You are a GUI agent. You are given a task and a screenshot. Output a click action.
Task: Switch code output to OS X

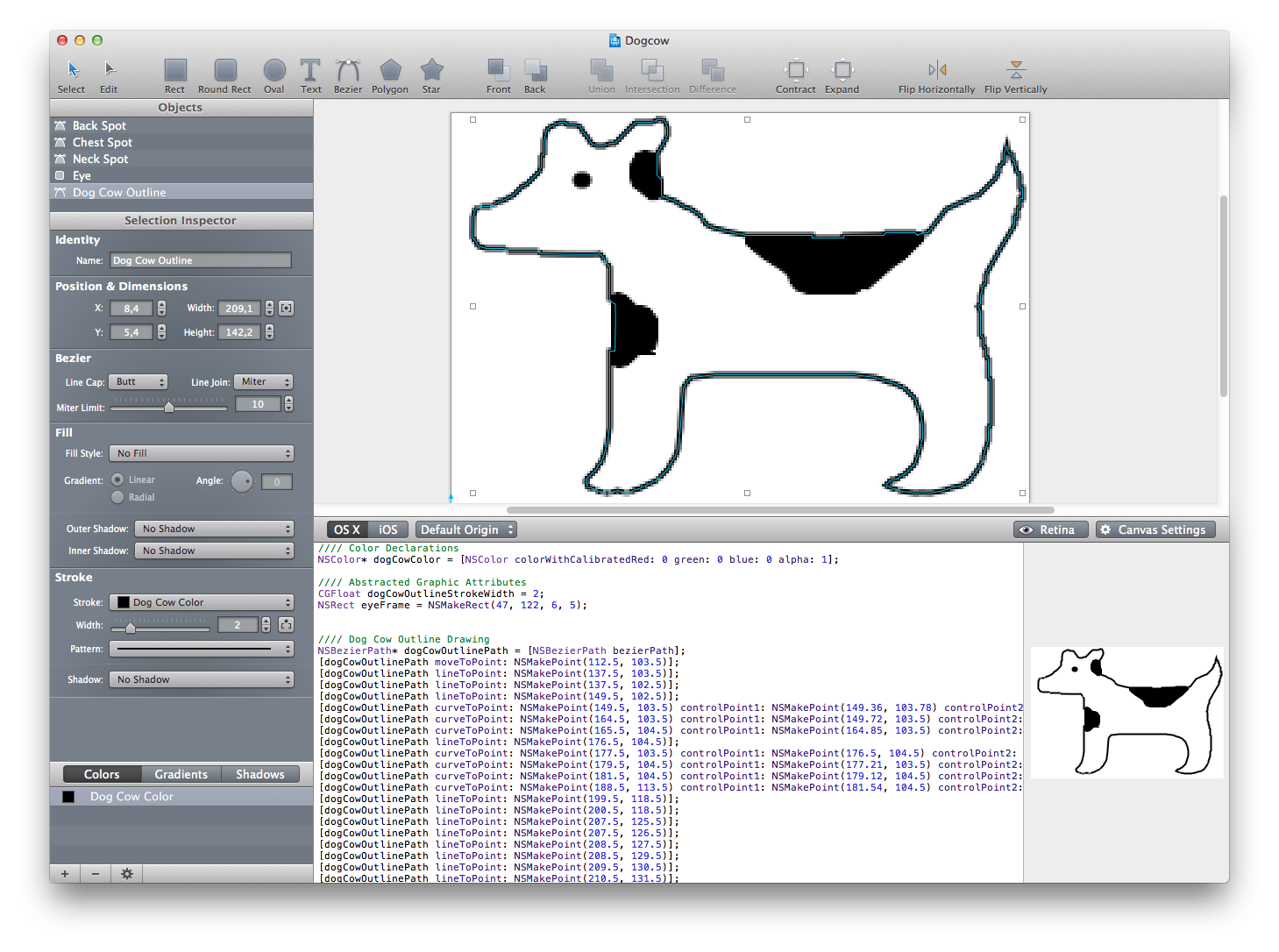pos(347,529)
